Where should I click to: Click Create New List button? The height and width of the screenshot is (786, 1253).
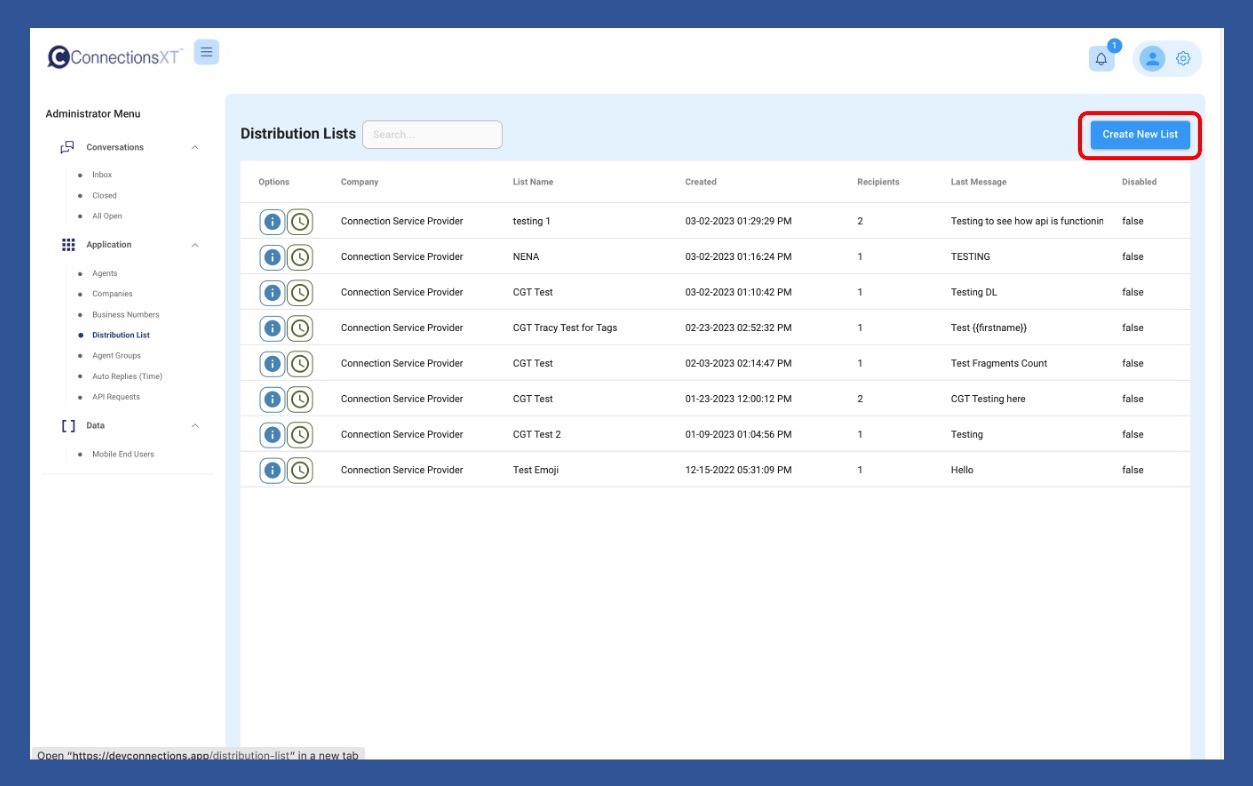click(x=1139, y=135)
